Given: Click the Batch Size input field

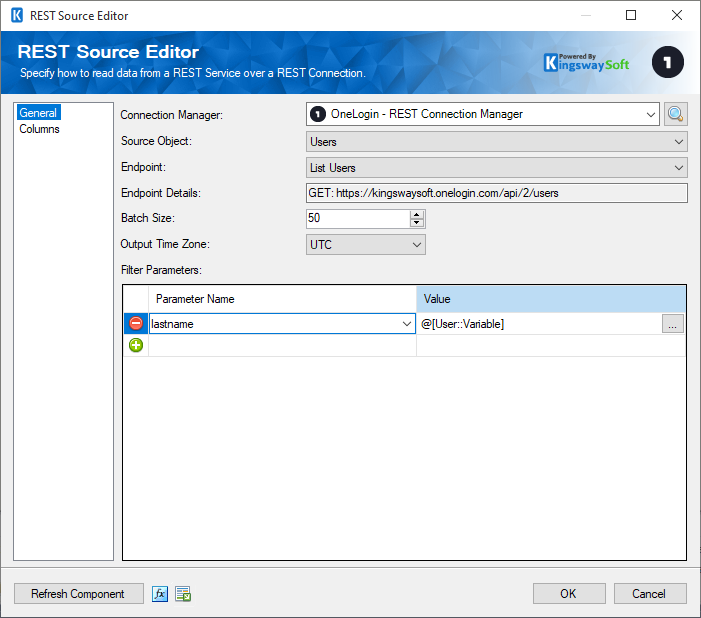Looking at the screenshot, I should (358, 219).
